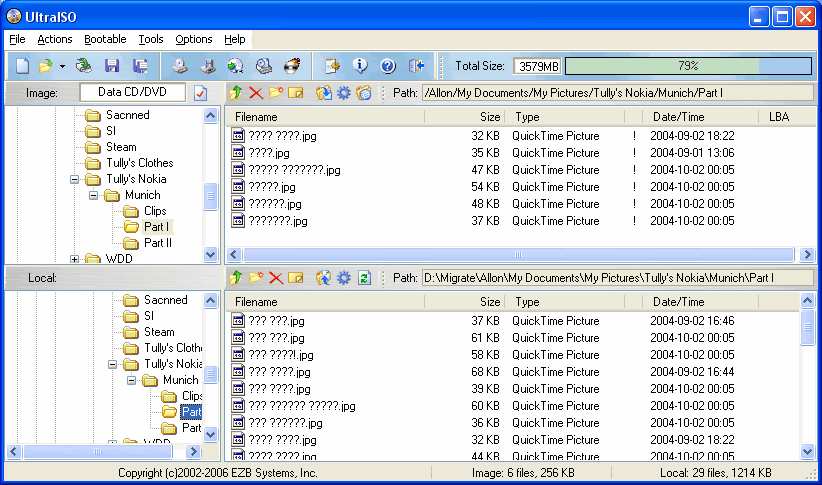
Task: Expand the WDD folder in image tree
Action: [x=75, y=259]
